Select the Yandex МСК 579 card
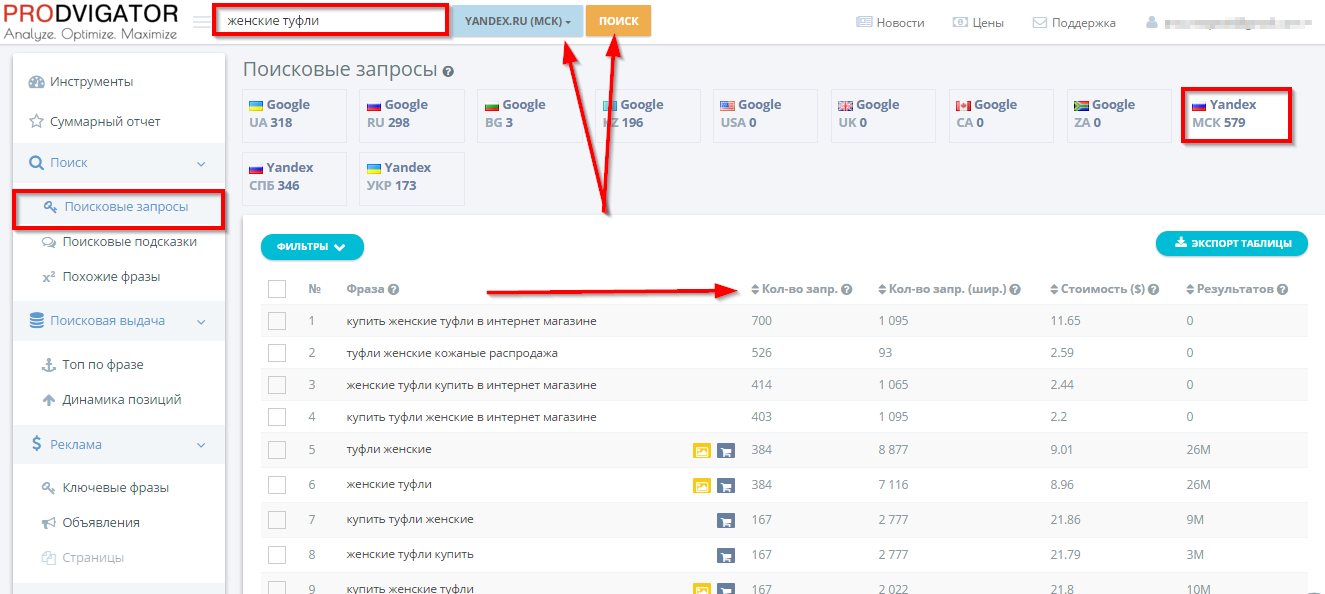This screenshot has width=1325, height=594. point(1237,114)
